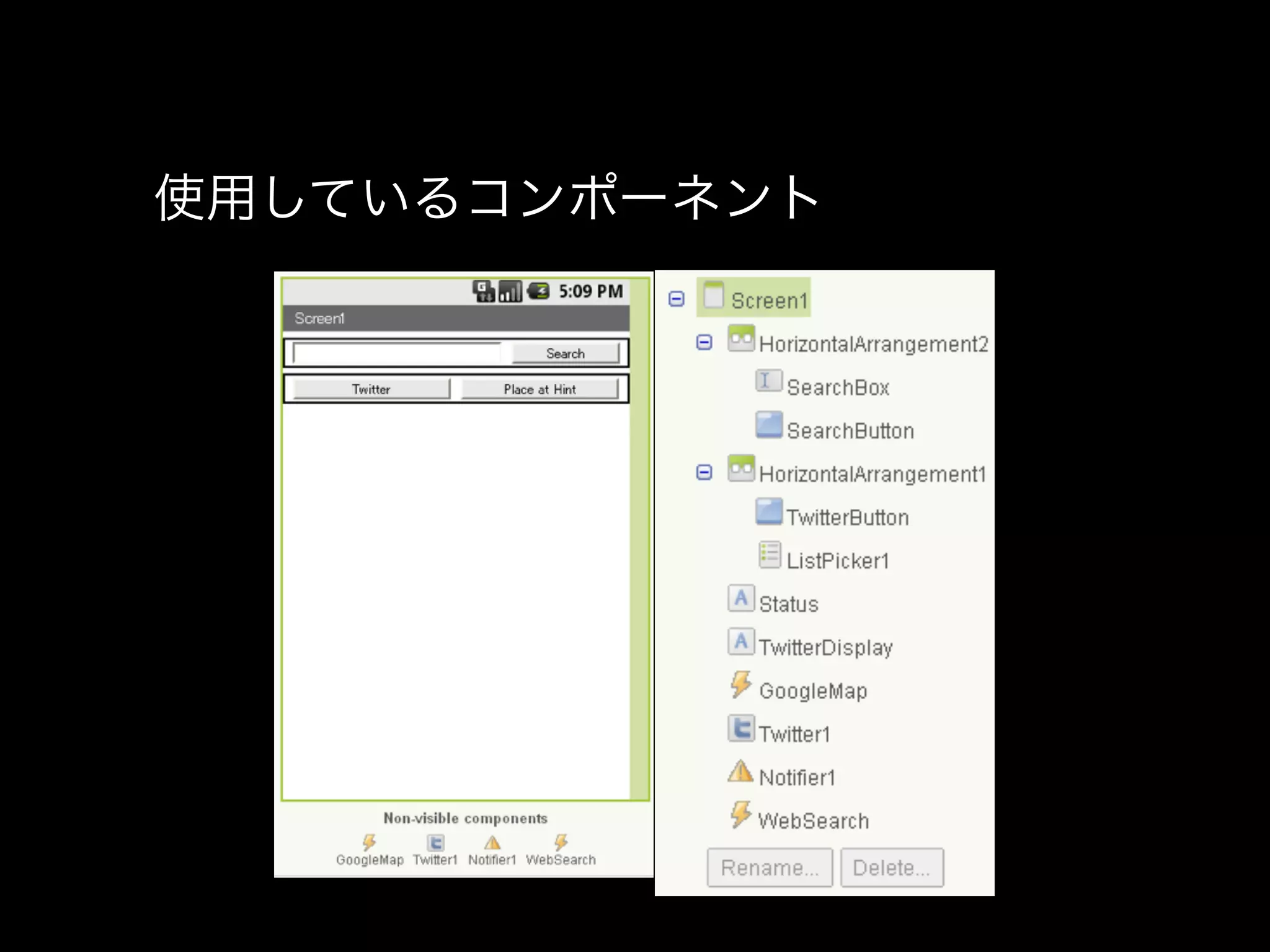Click the 5:09 PM clock in status bar
The image size is (1270, 952).
click(590, 291)
